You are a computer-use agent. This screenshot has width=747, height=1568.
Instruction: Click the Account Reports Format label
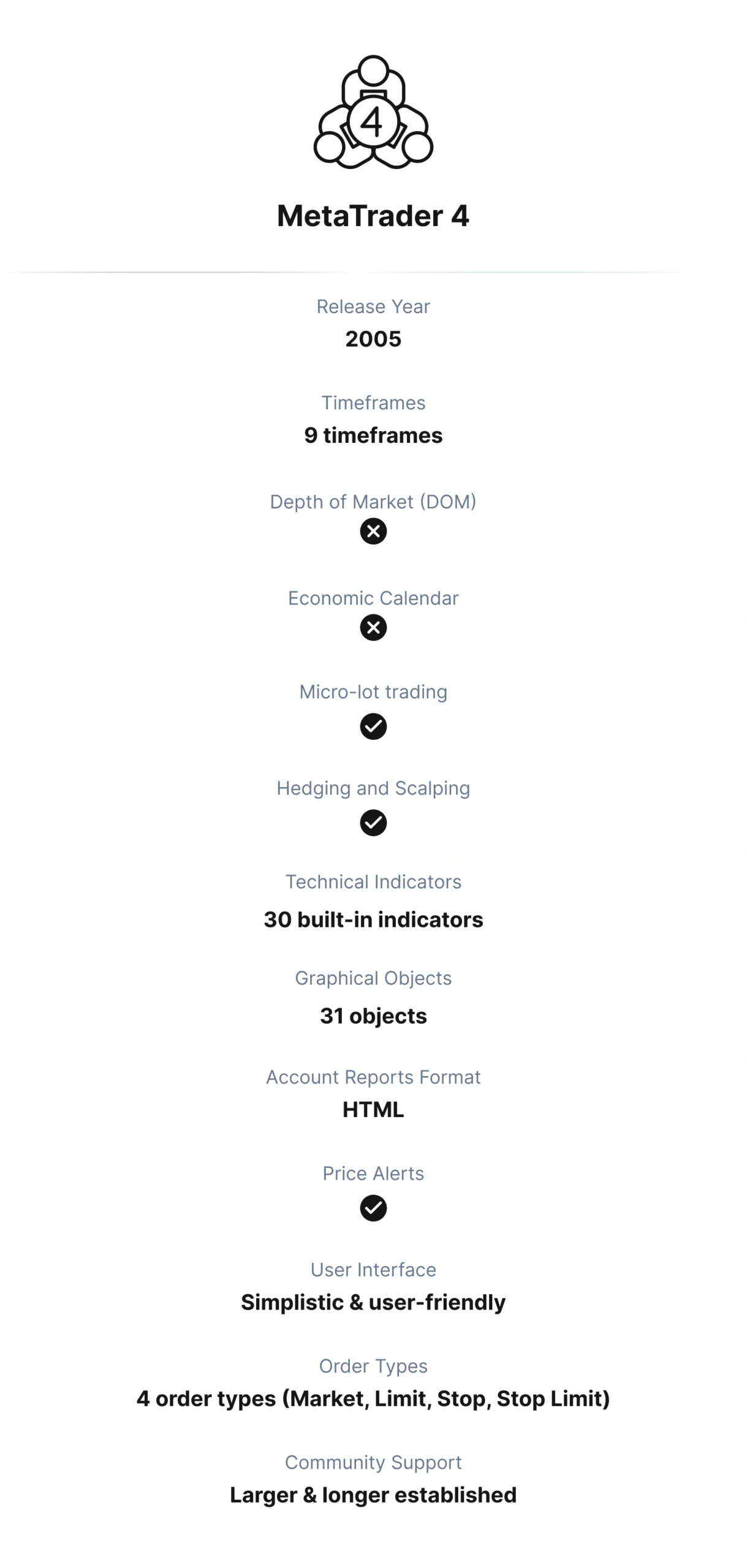pos(373,1077)
